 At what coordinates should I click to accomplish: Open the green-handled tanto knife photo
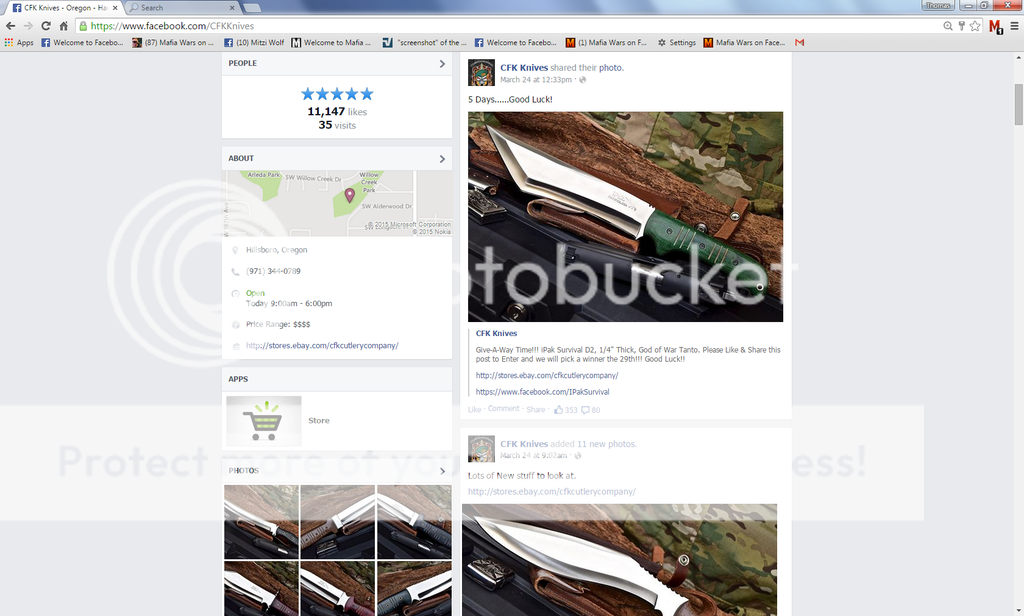625,216
